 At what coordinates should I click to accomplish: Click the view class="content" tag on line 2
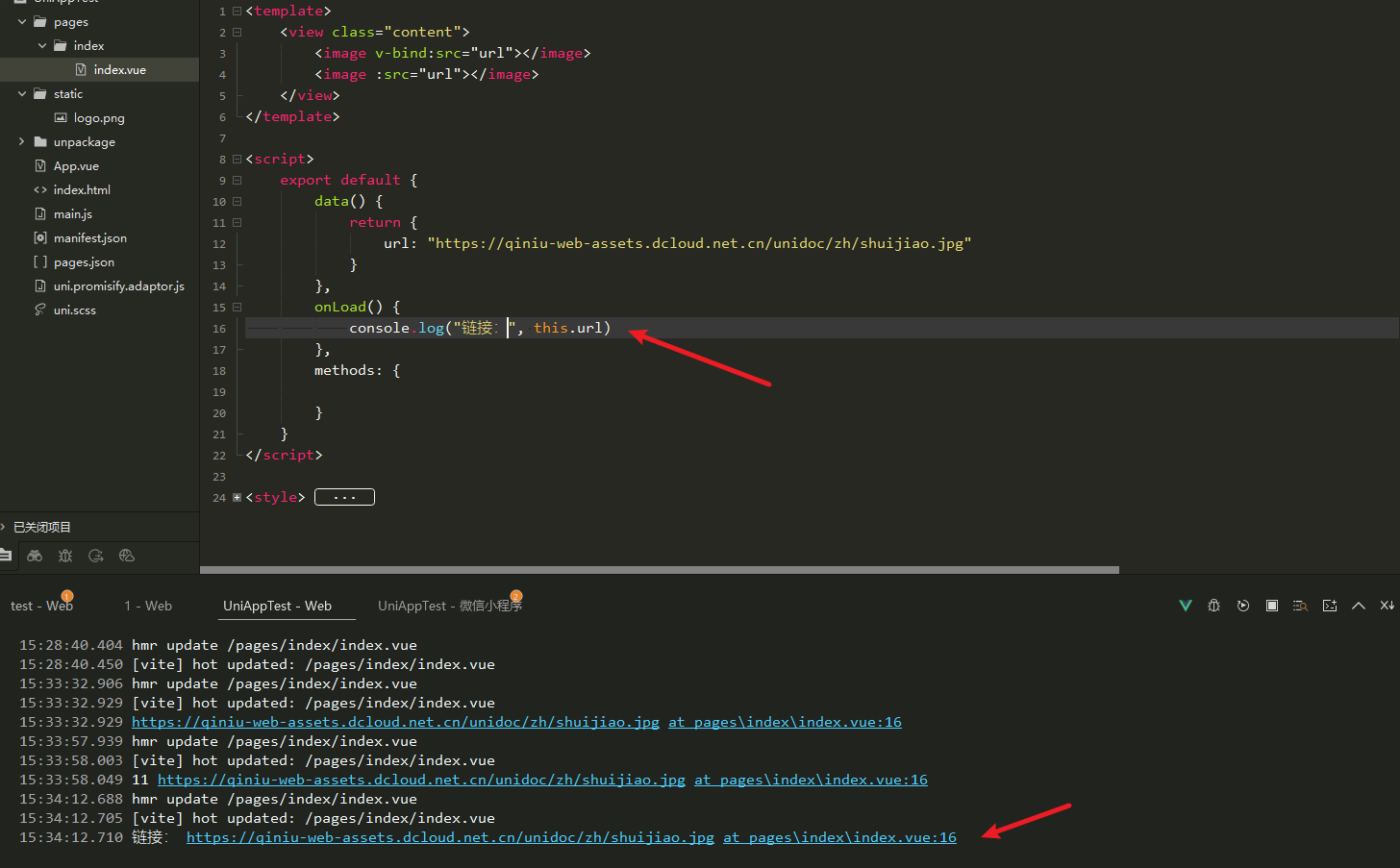tap(375, 32)
